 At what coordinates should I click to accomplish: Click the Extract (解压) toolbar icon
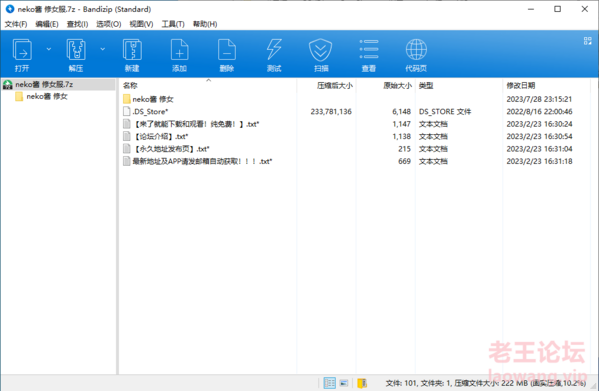[x=76, y=50]
